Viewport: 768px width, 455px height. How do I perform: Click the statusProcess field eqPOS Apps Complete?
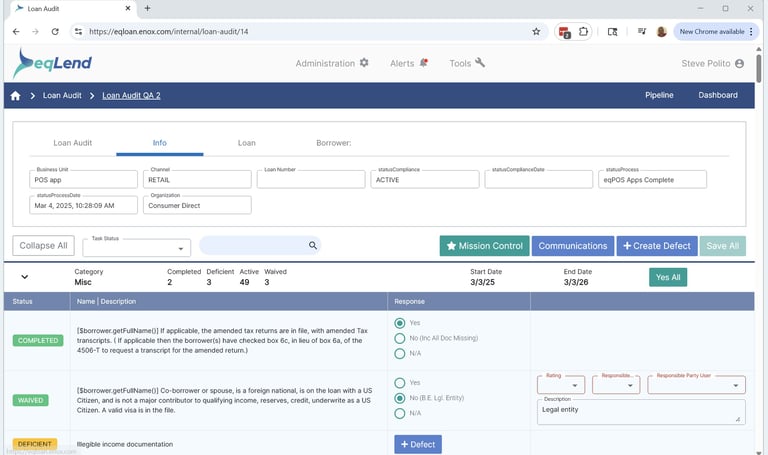point(652,179)
